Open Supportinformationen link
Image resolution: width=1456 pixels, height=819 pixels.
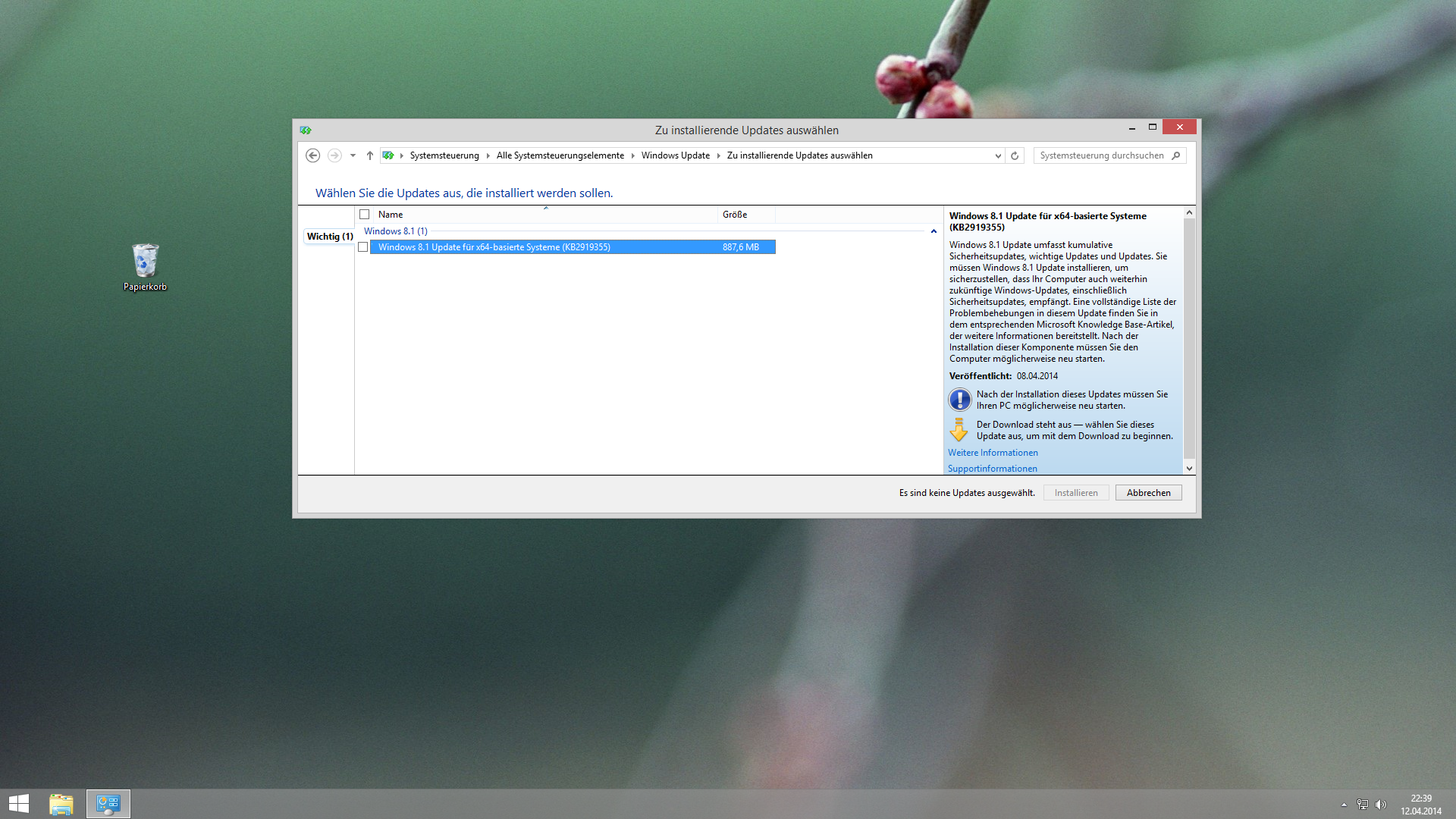993,469
